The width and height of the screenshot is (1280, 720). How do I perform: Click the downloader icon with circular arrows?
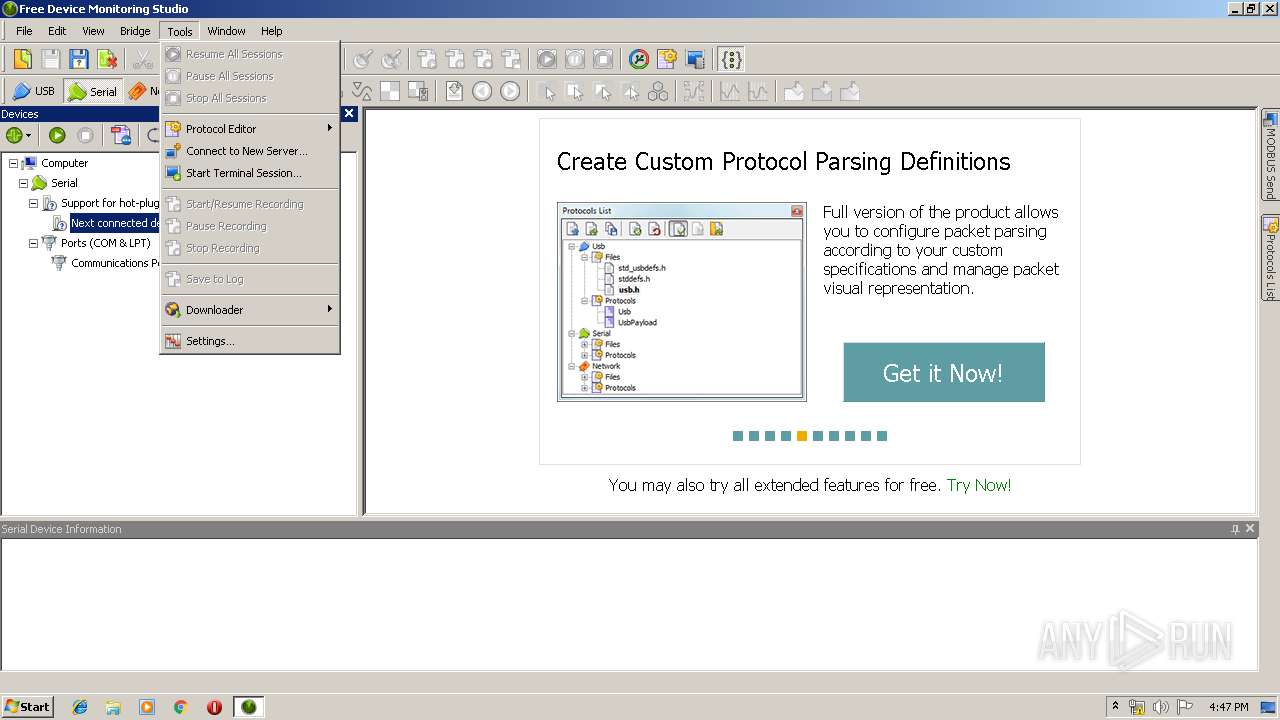coord(639,59)
